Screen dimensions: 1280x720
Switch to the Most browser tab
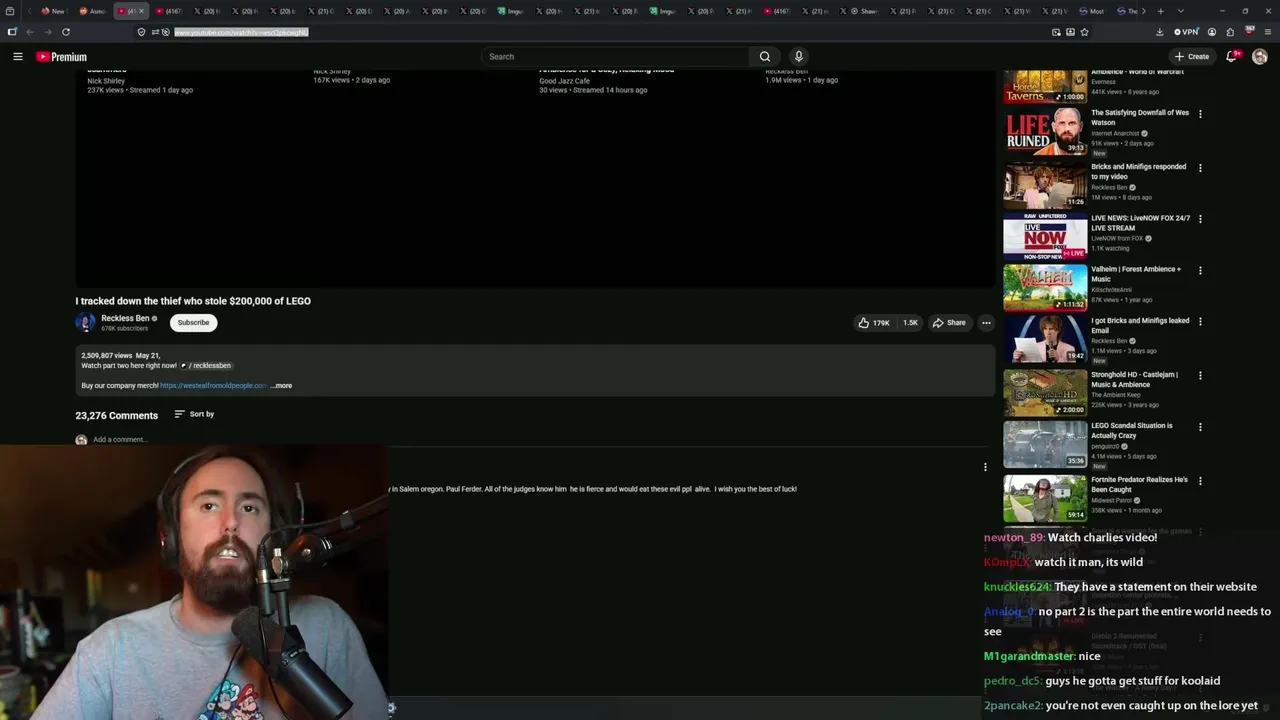click(x=1092, y=11)
